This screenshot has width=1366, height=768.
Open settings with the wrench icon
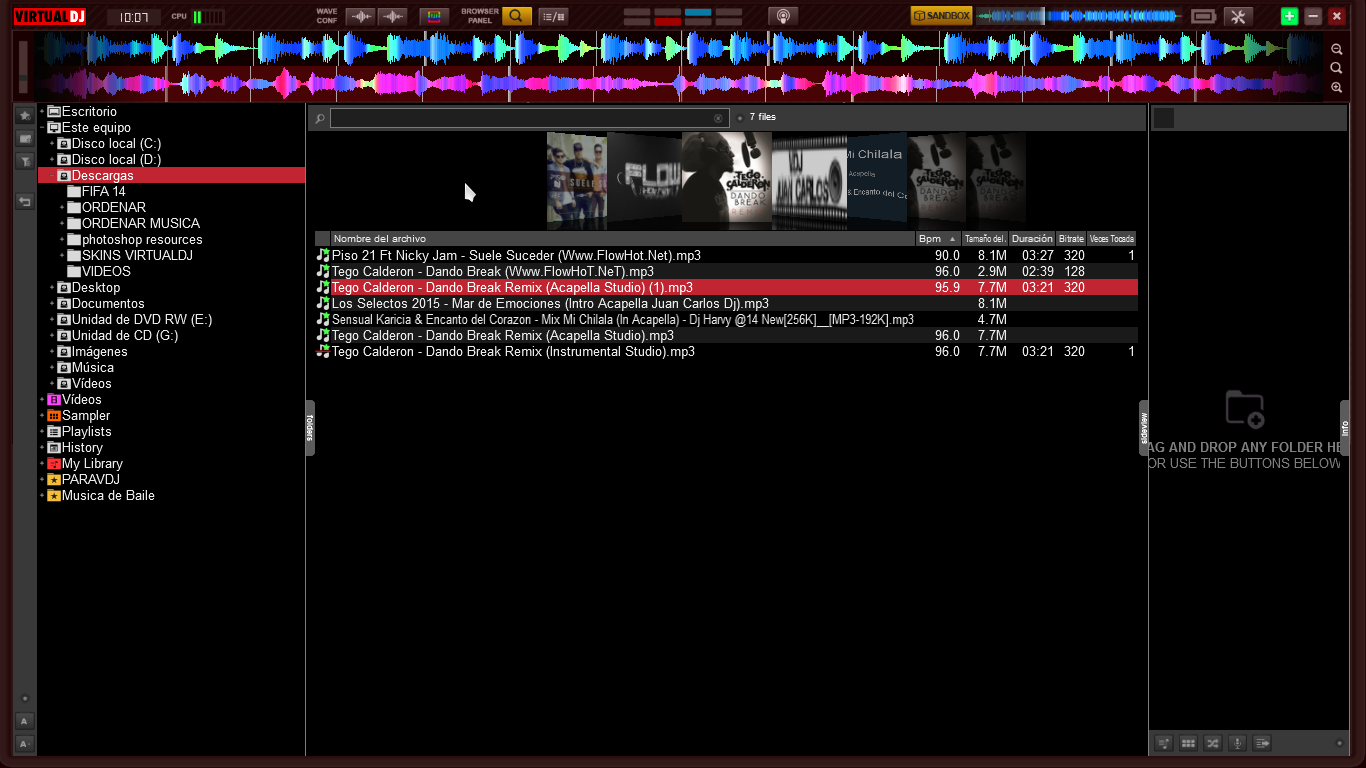point(1238,16)
